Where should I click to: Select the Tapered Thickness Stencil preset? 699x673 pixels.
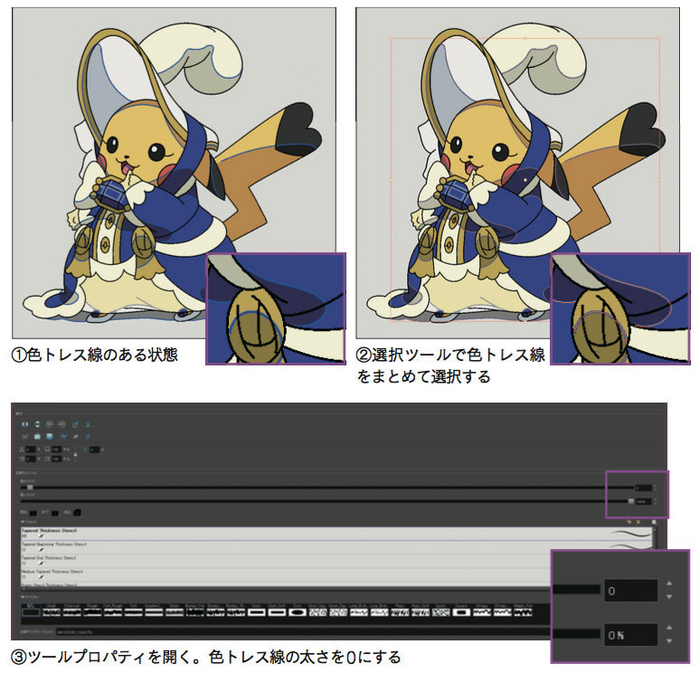coord(337,534)
